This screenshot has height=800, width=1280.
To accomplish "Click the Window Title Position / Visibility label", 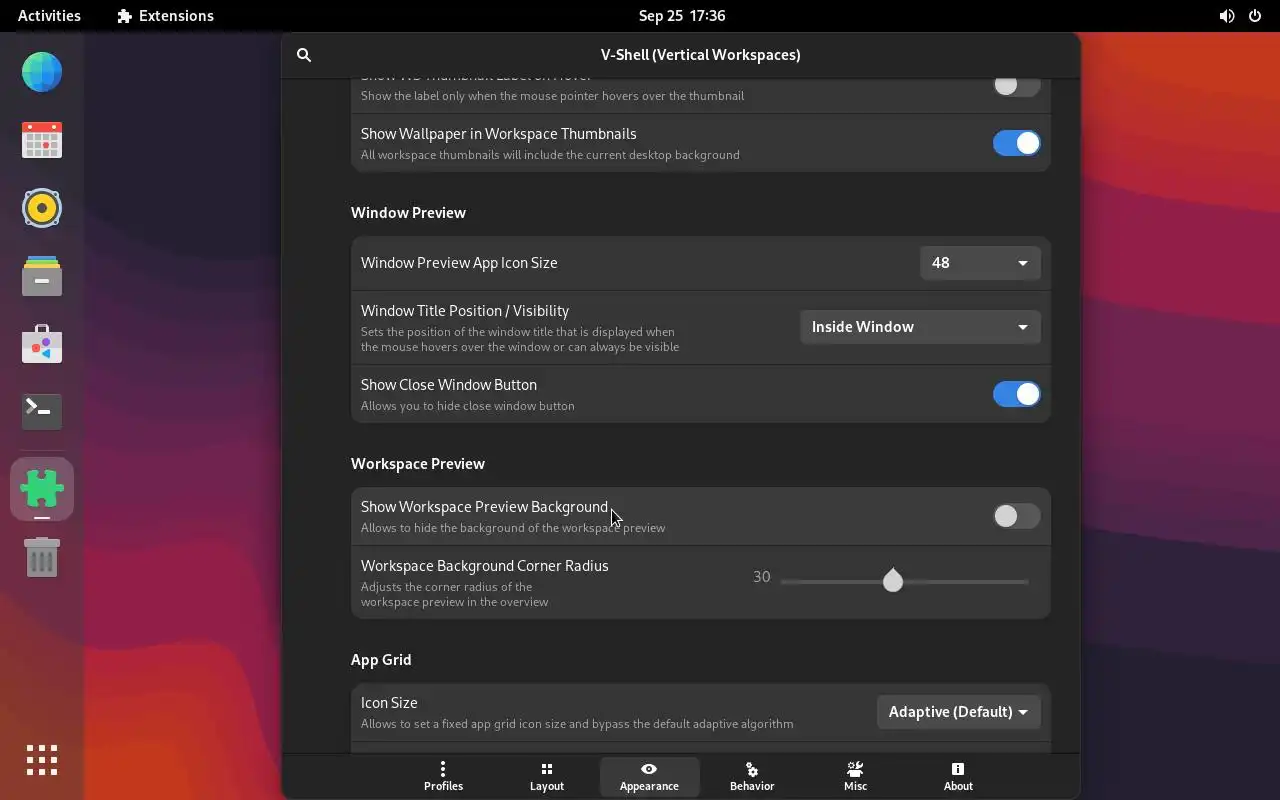I will 465,311.
